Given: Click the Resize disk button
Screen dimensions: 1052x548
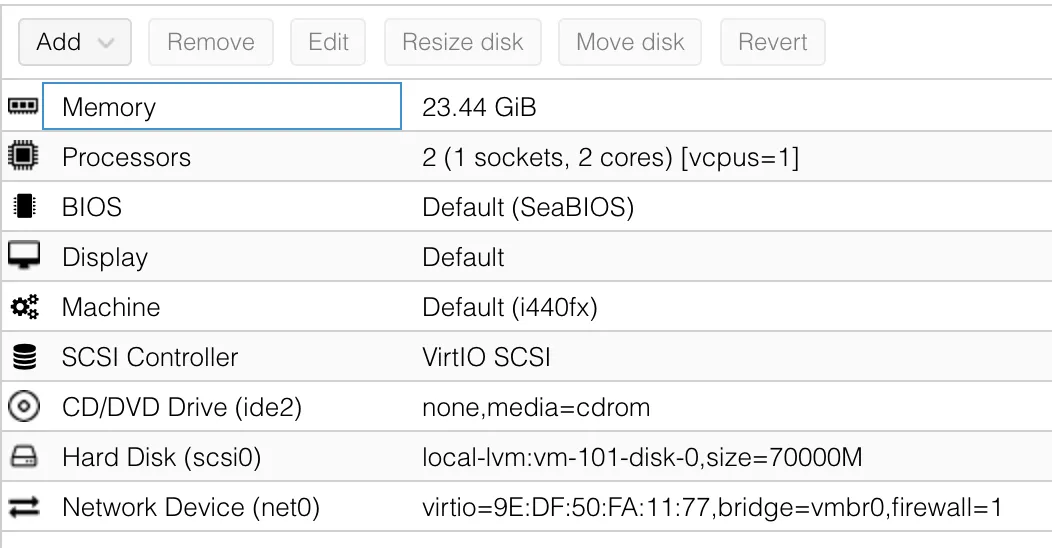Looking at the screenshot, I should pyautogui.click(x=462, y=42).
